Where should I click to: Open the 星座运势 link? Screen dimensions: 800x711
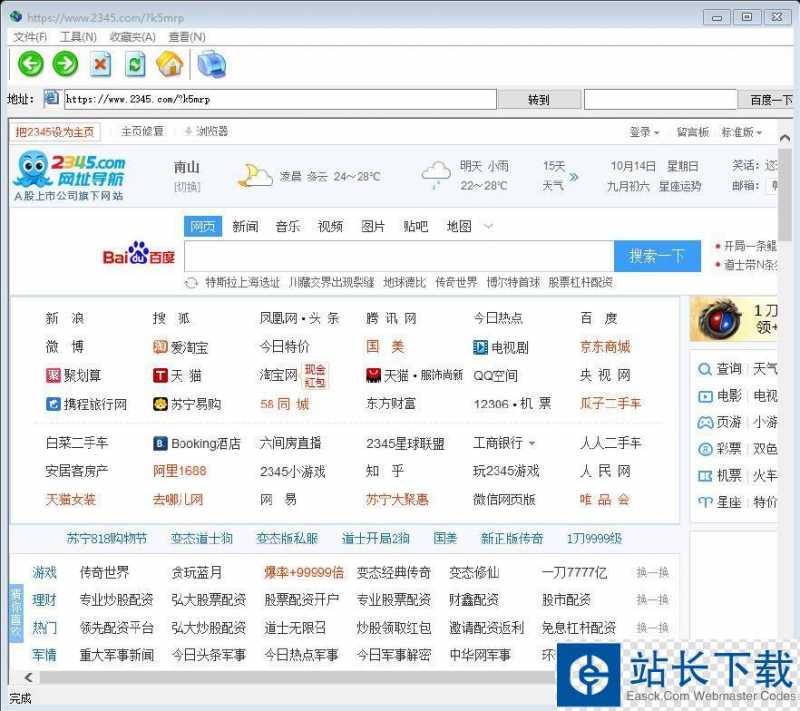pyautogui.click(x=680, y=186)
